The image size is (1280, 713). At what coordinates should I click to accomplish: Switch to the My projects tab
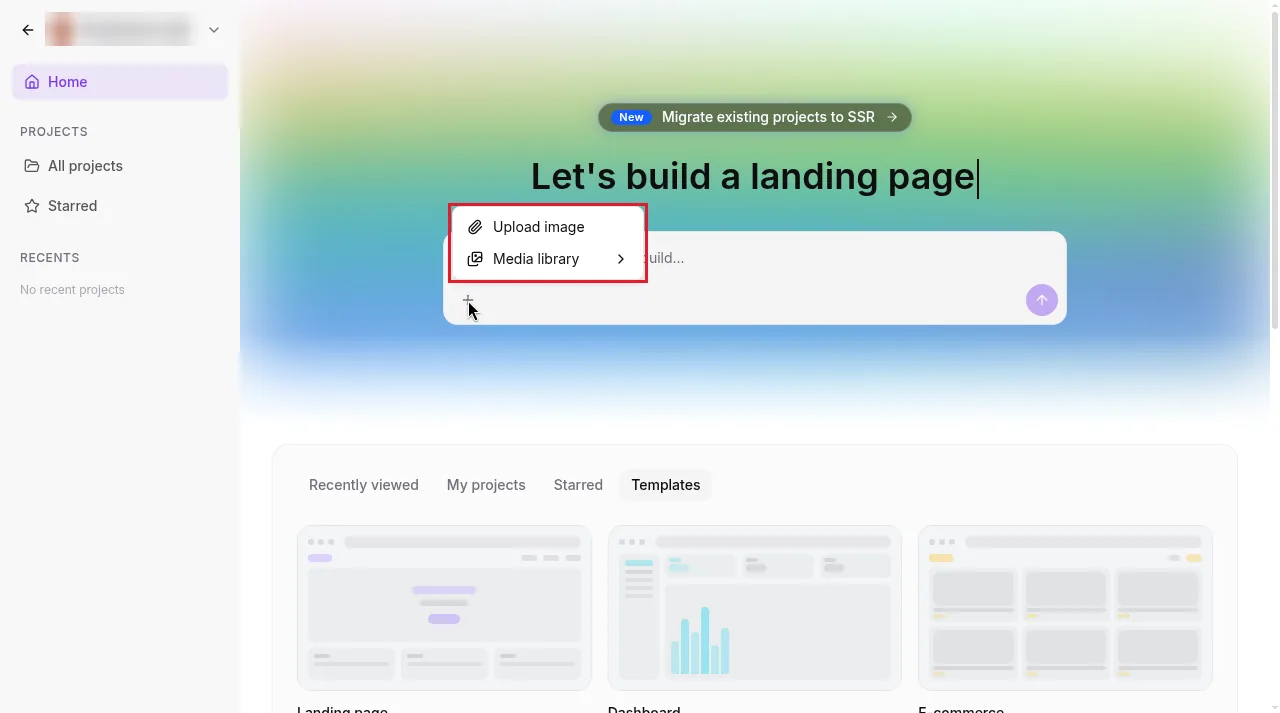(486, 485)
